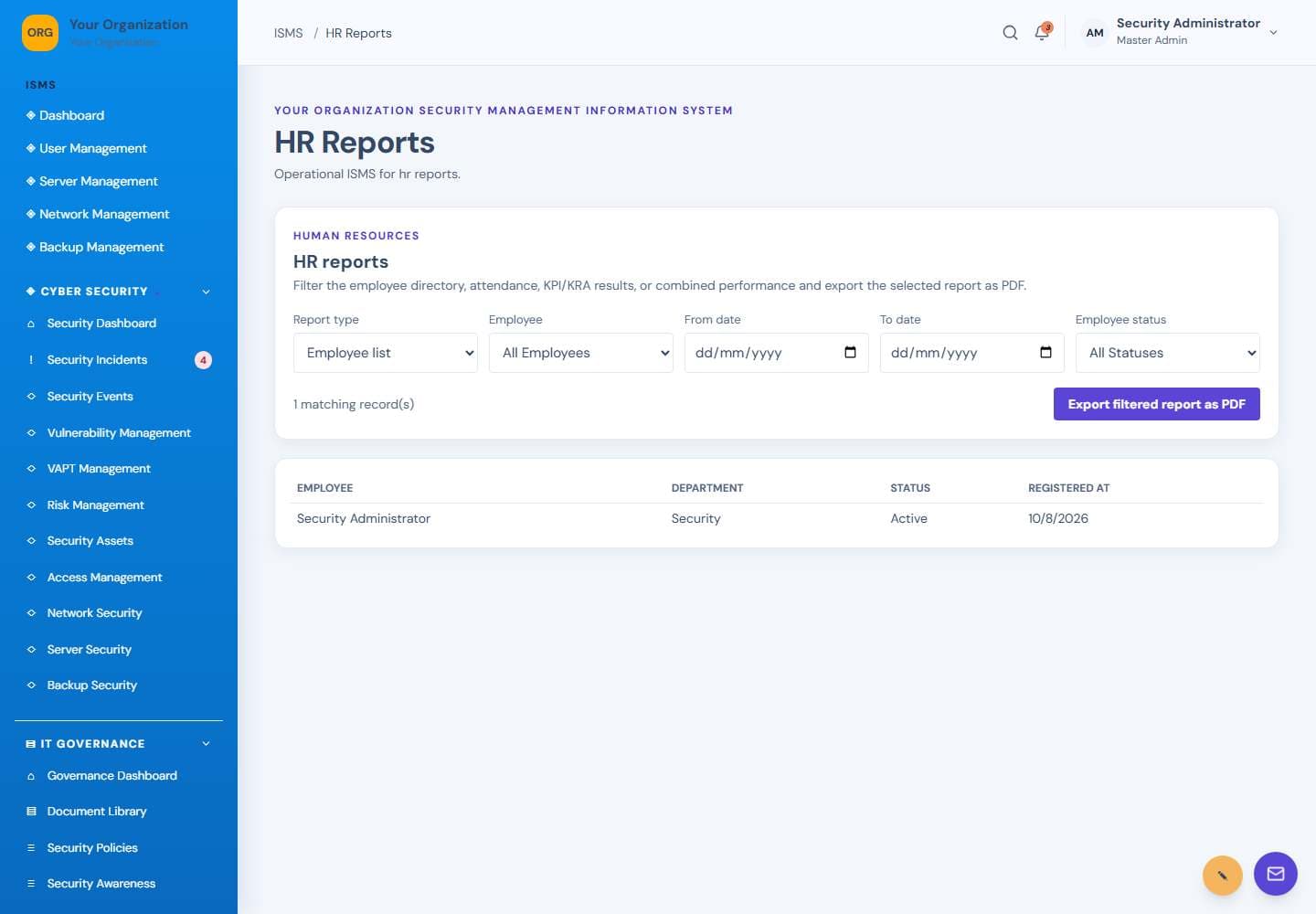Screen dimensions: 1316x914
Task: Click the Governance Dashboard home icon
Action: pyautogui.click(x=31, y=776)
